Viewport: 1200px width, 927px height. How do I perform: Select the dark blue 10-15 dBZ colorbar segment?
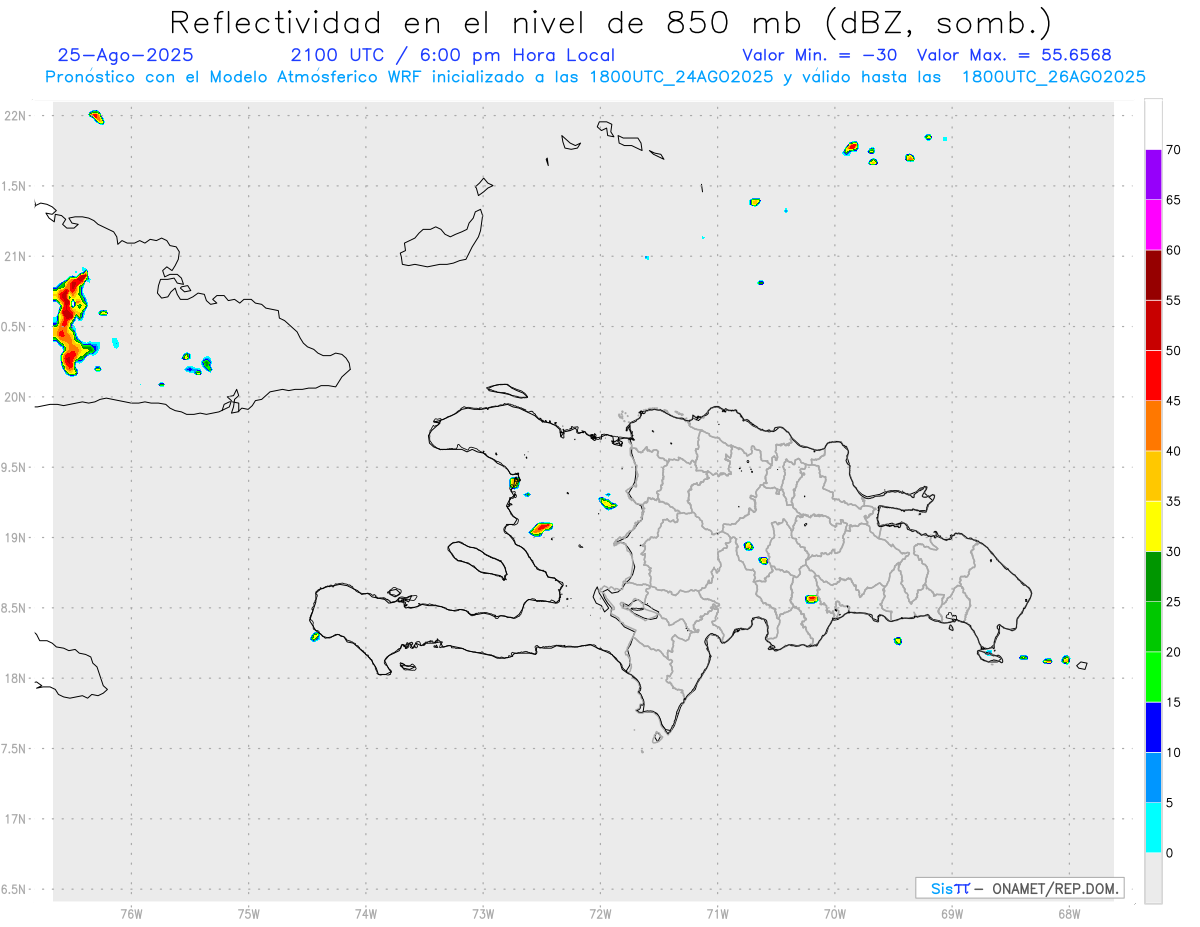[1153, 727]
